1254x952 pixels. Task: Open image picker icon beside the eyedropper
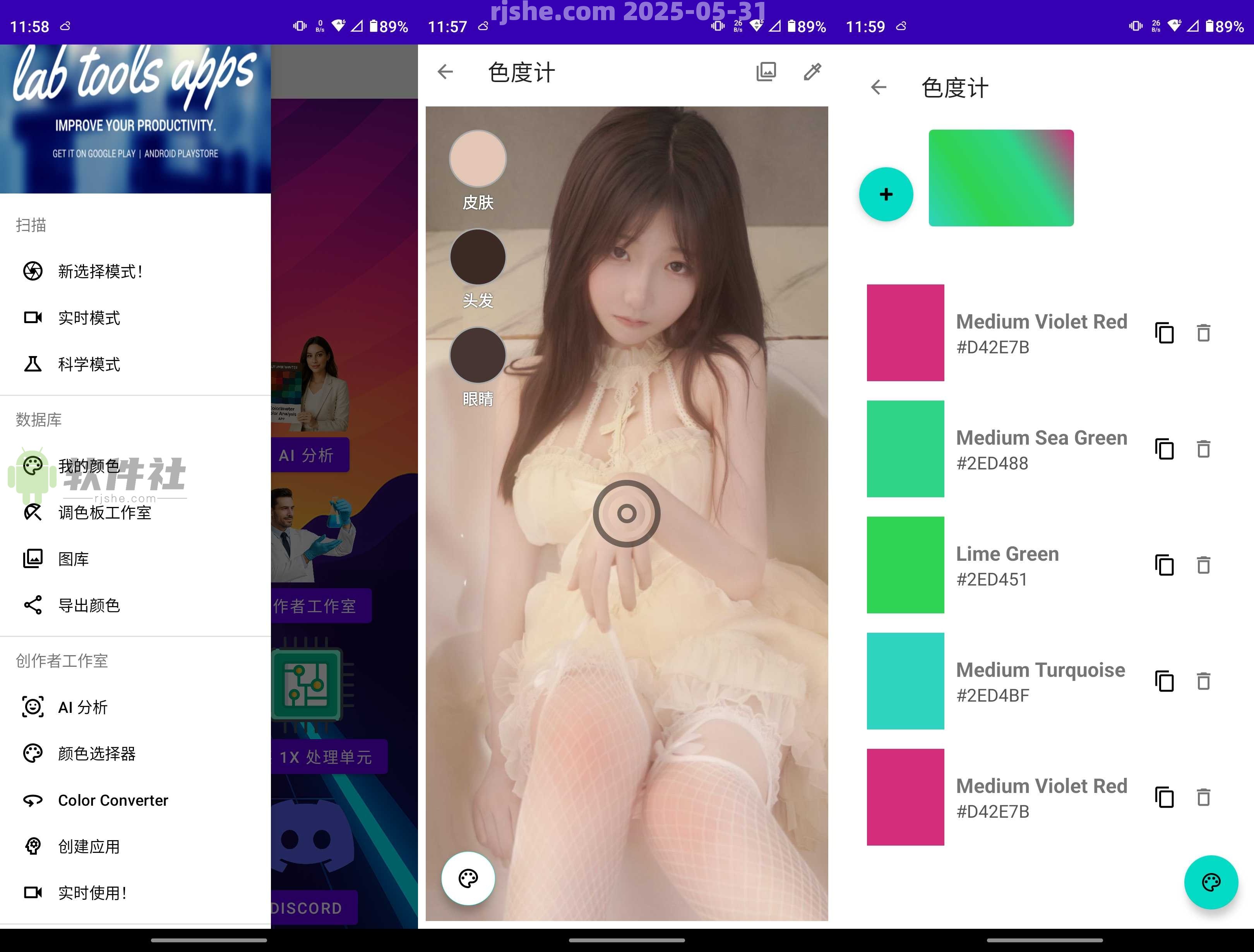click(766, 72)
